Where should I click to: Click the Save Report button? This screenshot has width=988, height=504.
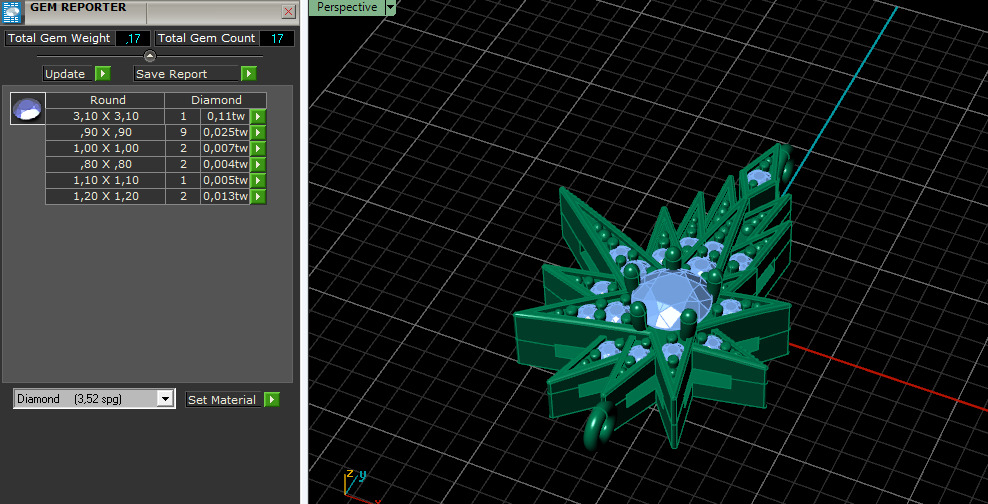point(187,74)
